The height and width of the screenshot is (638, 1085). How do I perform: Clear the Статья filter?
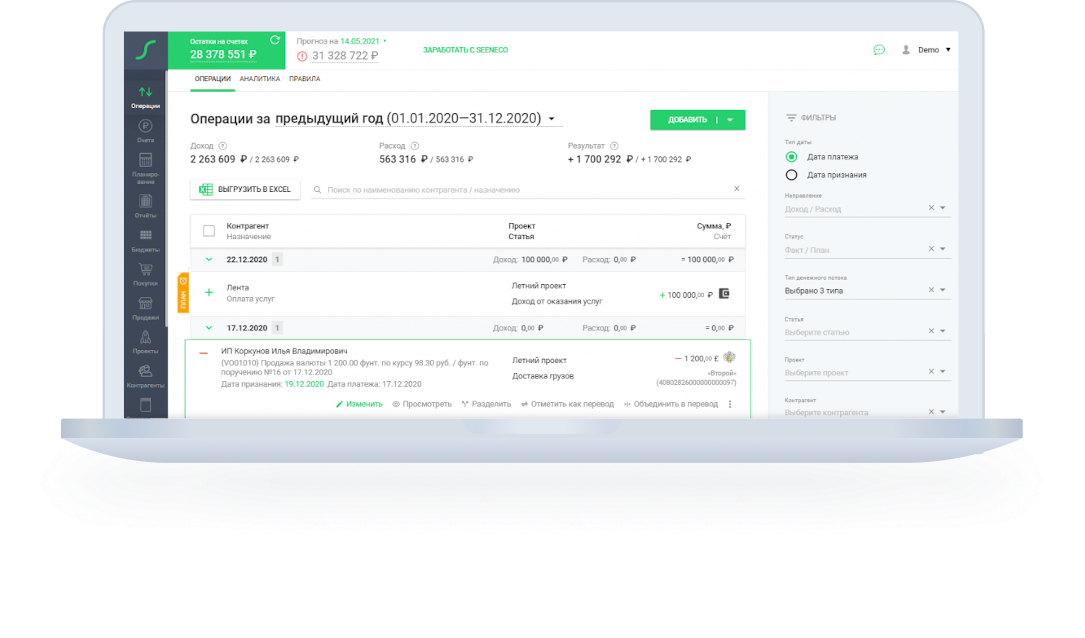(x=931, y=331)
